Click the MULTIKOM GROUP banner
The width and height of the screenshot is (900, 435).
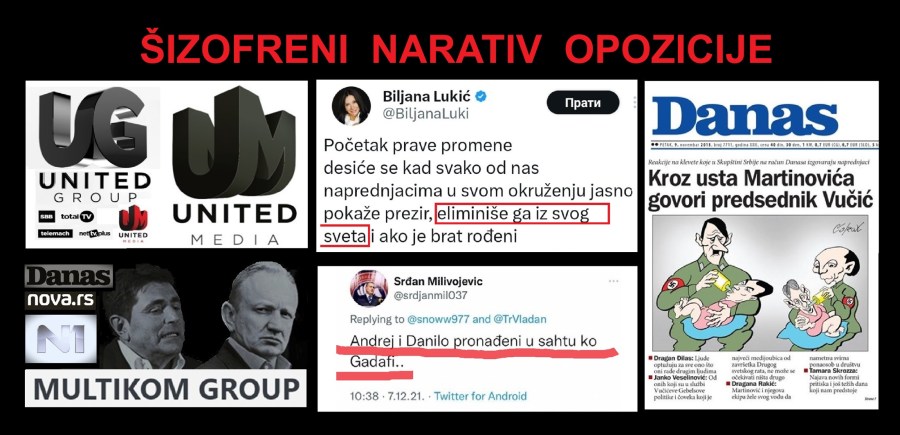tap(166, 389)
